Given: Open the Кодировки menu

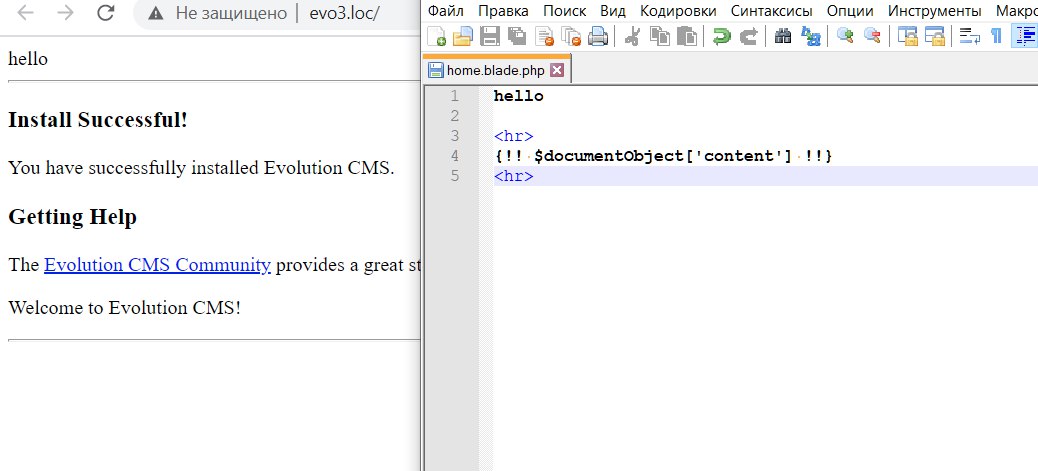Looking at the screenshot, I should 678,11.
